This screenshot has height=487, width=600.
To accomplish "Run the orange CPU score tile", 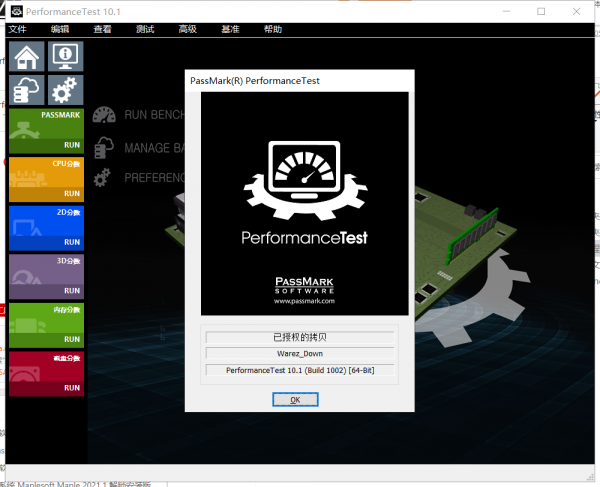I will (x=46, y=179).
